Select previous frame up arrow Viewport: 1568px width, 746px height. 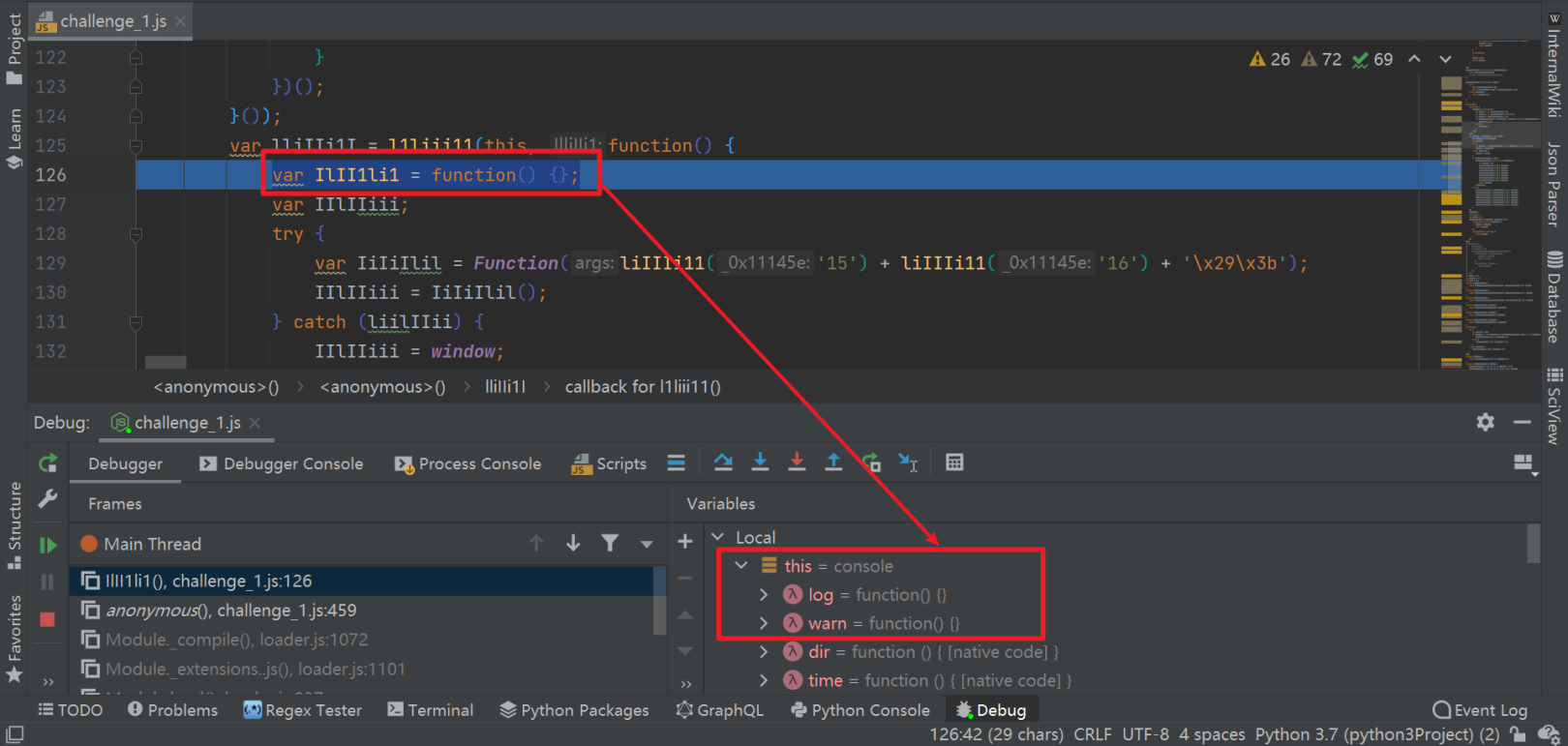click(x=536, y=543)
